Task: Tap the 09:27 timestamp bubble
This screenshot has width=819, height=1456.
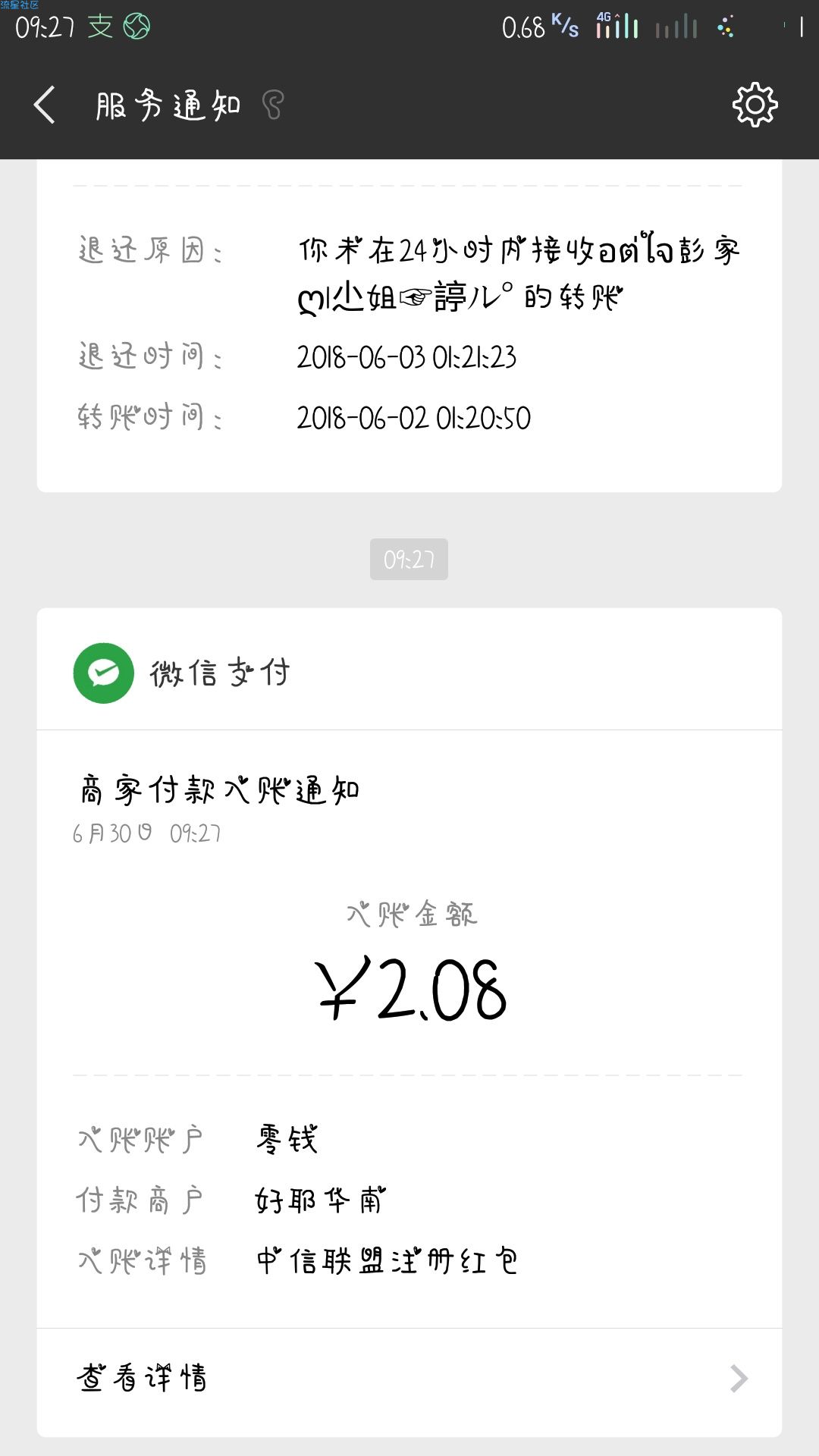Action: pyautogui.click(x=409, y=559)
